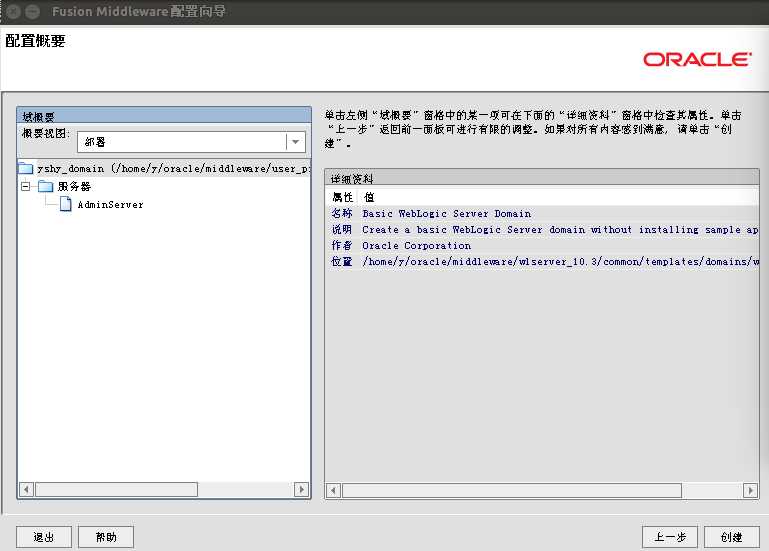Click the 作者 property label
The width and height of the screenshot is (769, 551).
(342, 246)
